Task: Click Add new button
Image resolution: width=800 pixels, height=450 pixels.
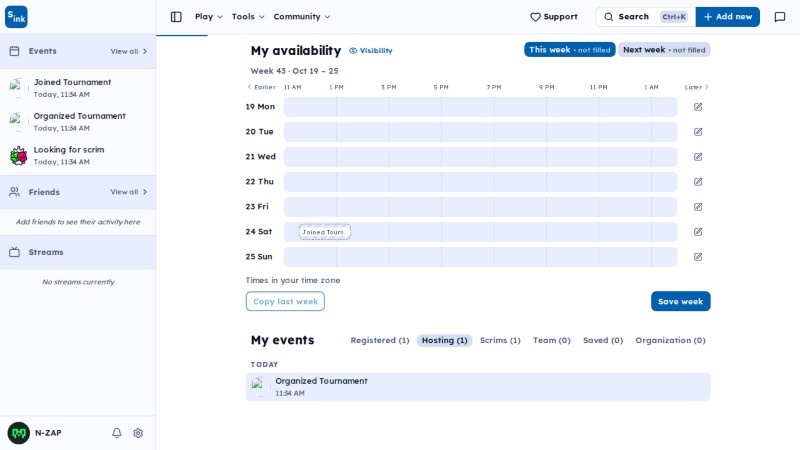Action: pos(728,17)
